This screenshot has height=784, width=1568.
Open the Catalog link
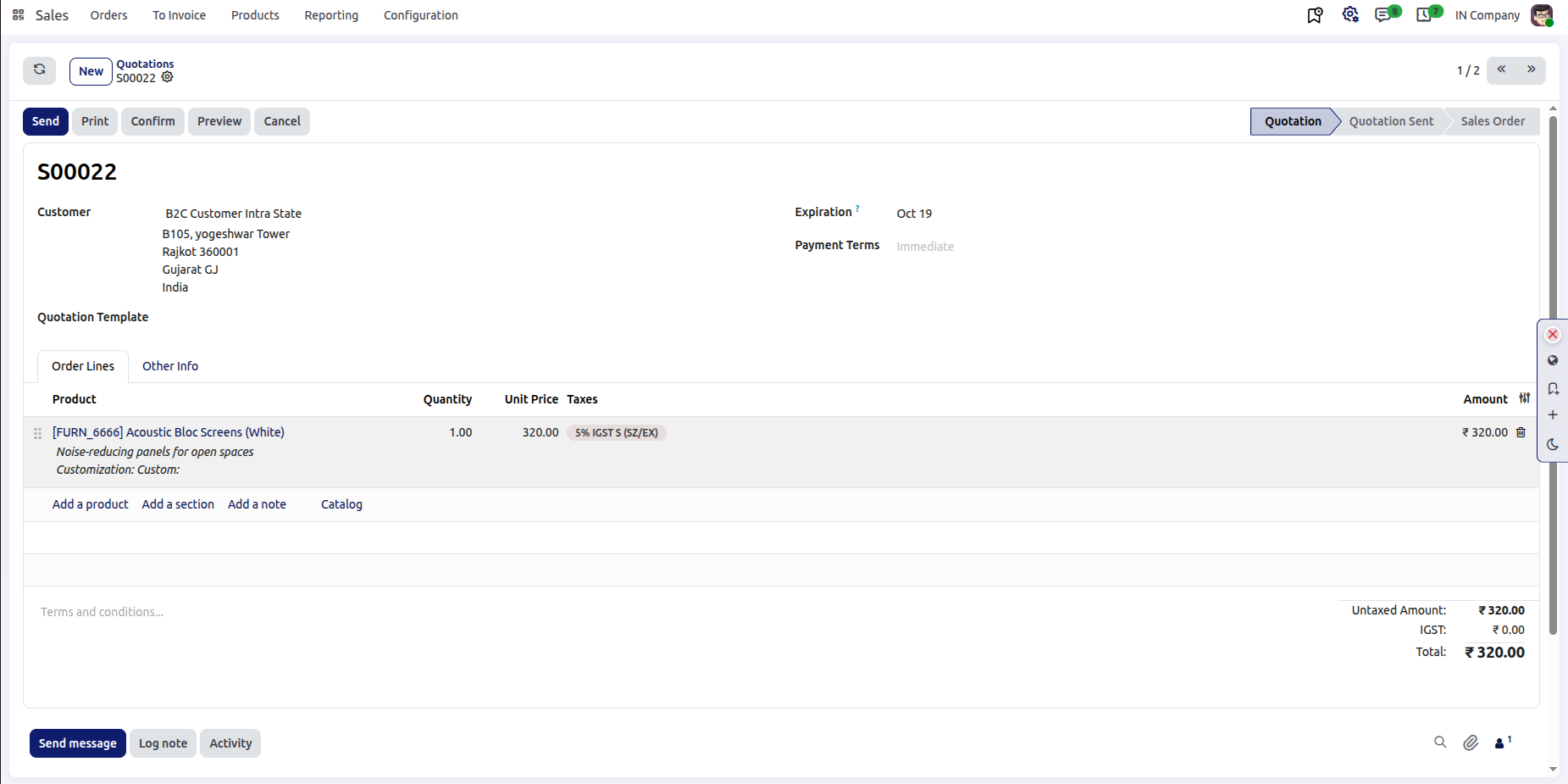(x=341, y=504)
